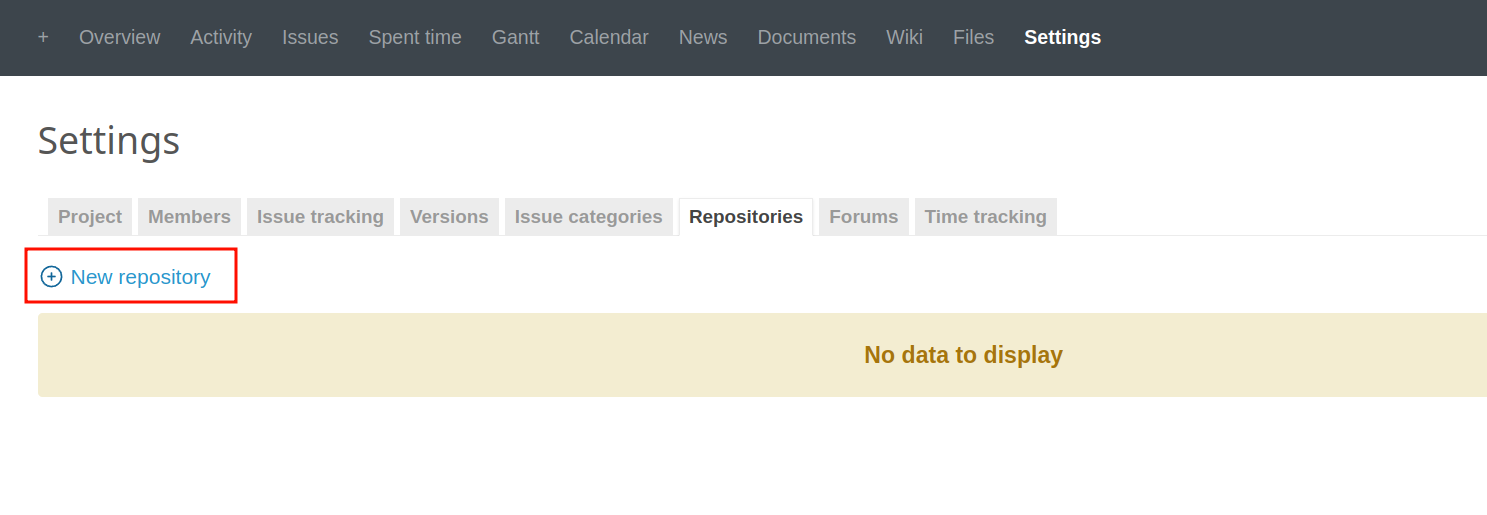1487x515 pixels.
Task: View the Spent time page
Action: 415,37
